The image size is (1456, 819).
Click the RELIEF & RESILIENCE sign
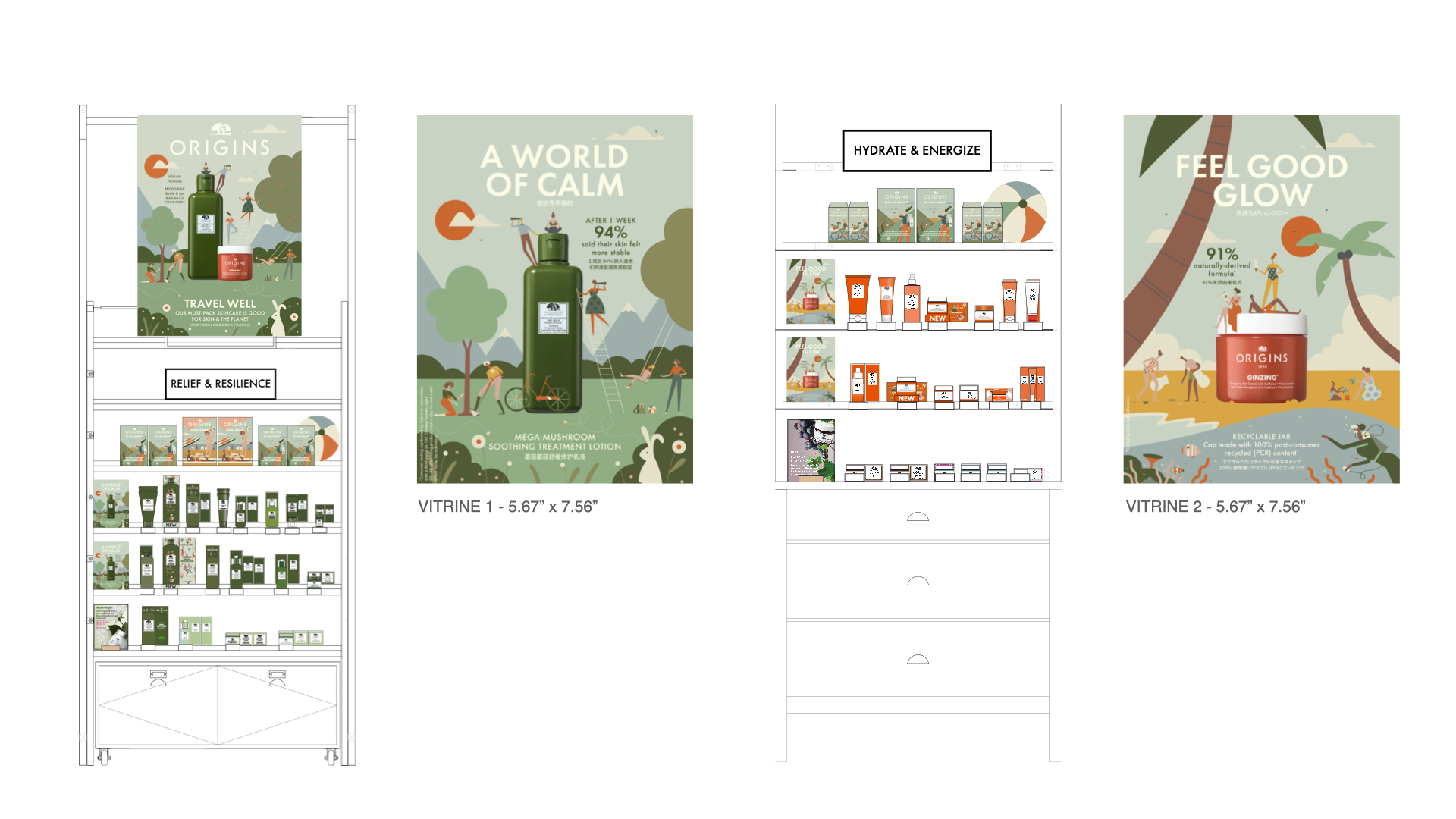tap(220, 384)
